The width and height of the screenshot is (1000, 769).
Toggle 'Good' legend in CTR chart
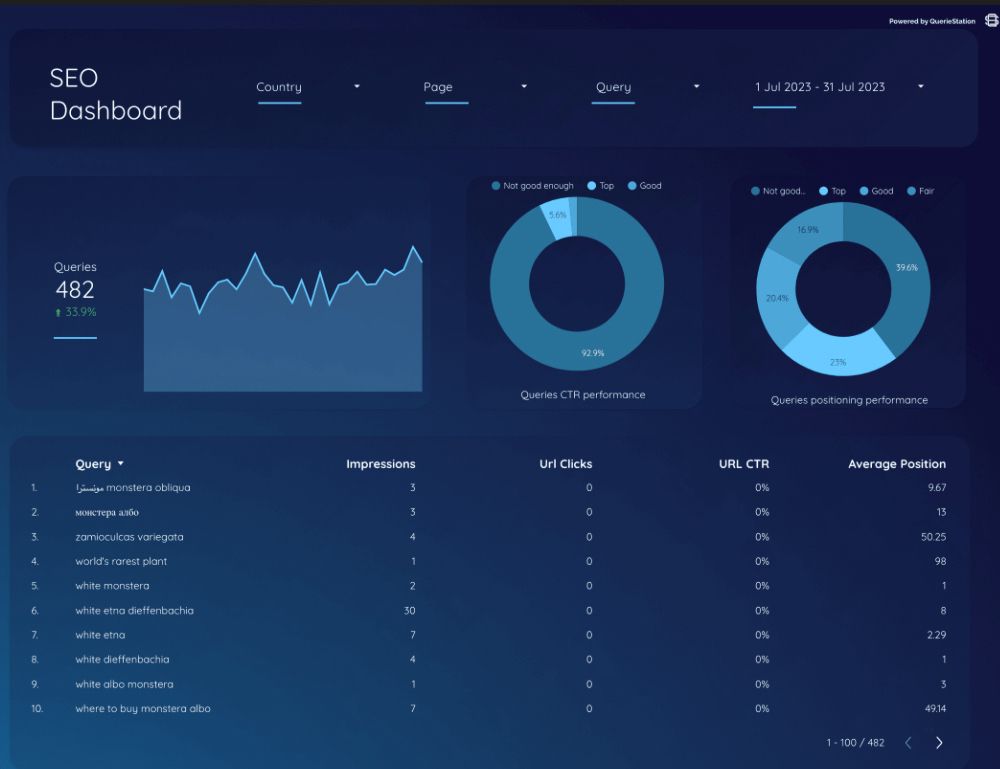644,186
